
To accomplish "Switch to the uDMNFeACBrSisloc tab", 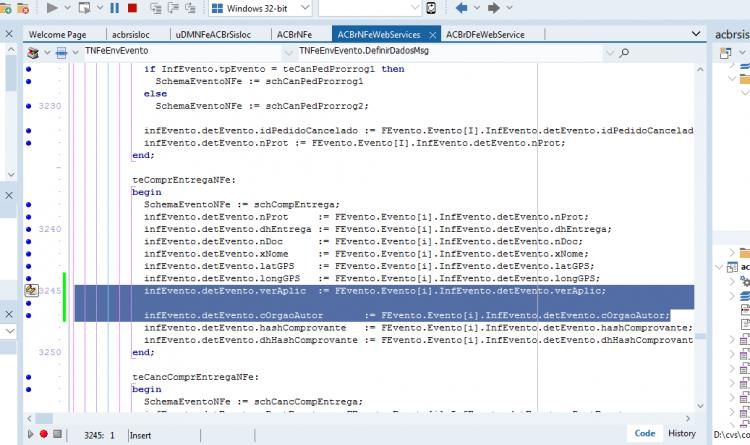I will [x=213, y=34].
